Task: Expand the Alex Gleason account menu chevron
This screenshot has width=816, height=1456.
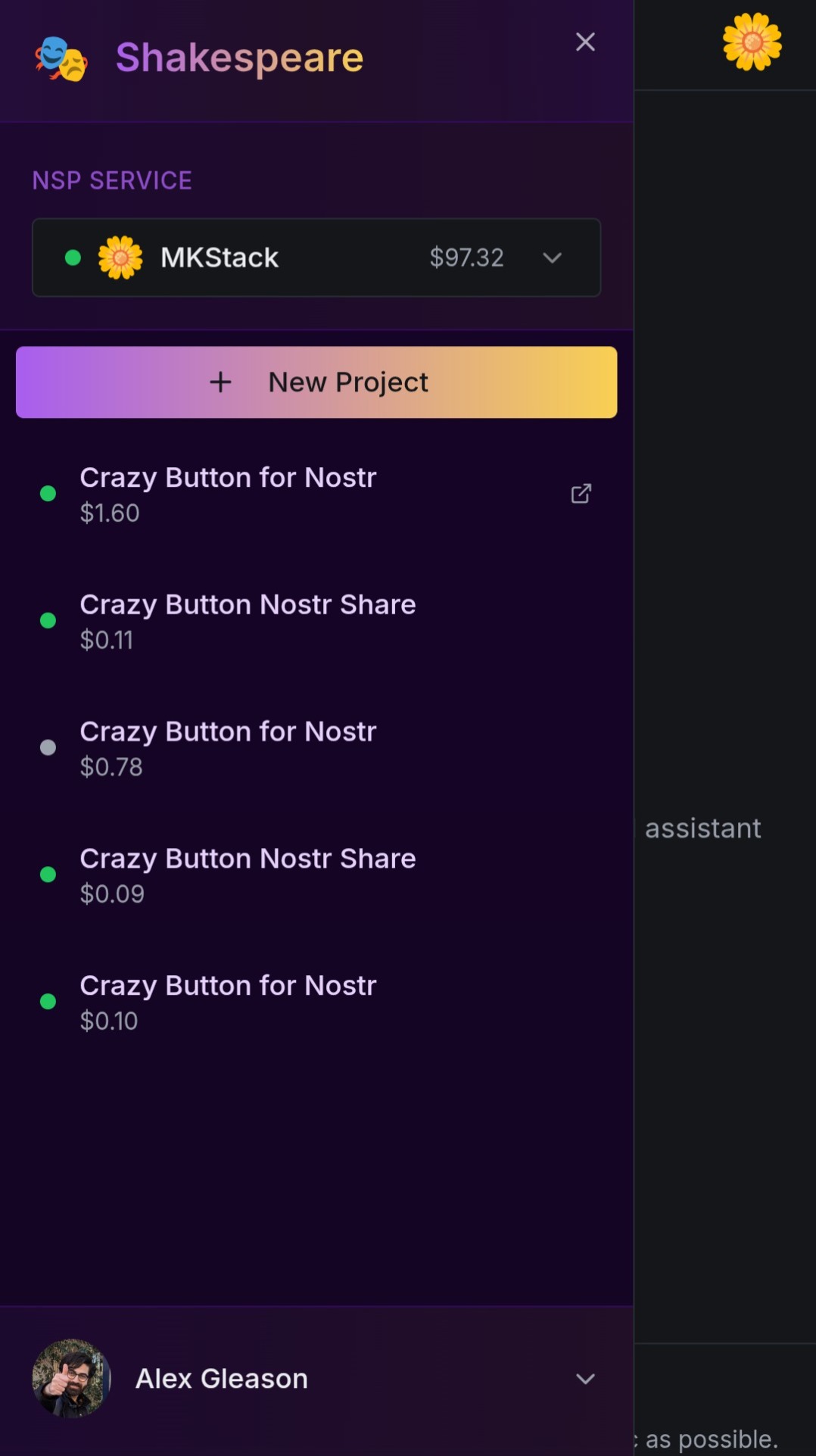Action: click(x=585, y=1379)
